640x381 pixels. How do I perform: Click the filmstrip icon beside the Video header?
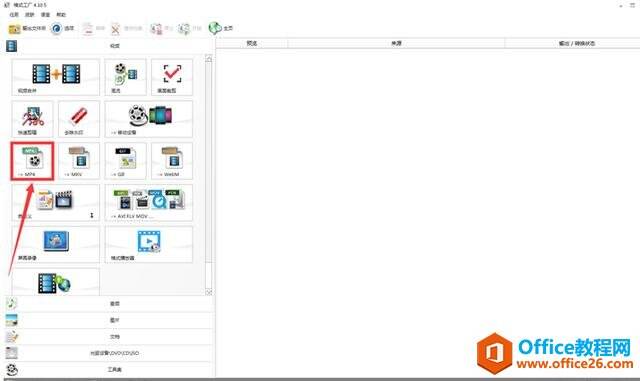(x=11, y=46)
